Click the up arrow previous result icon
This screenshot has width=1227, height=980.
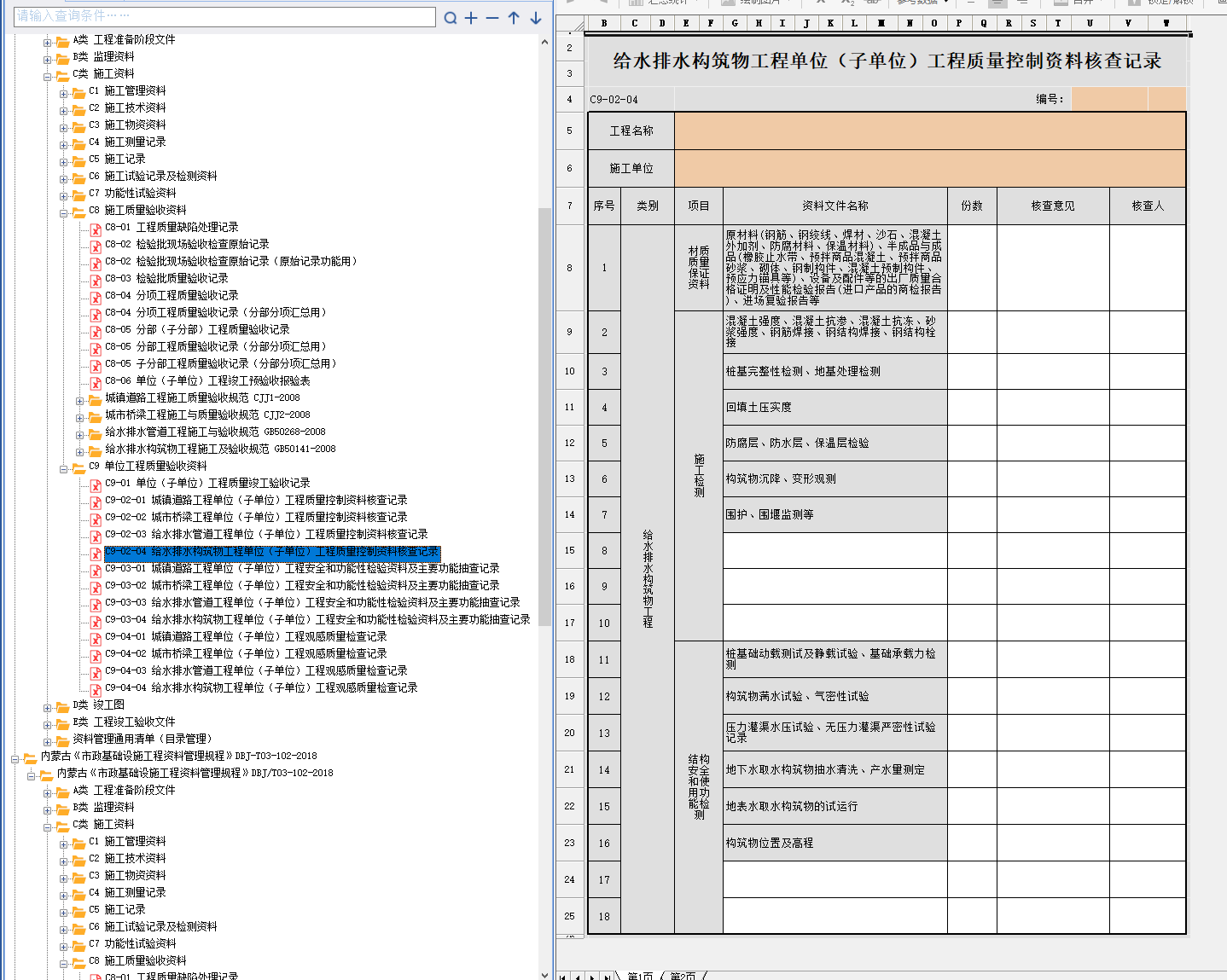tap(514, 18)
